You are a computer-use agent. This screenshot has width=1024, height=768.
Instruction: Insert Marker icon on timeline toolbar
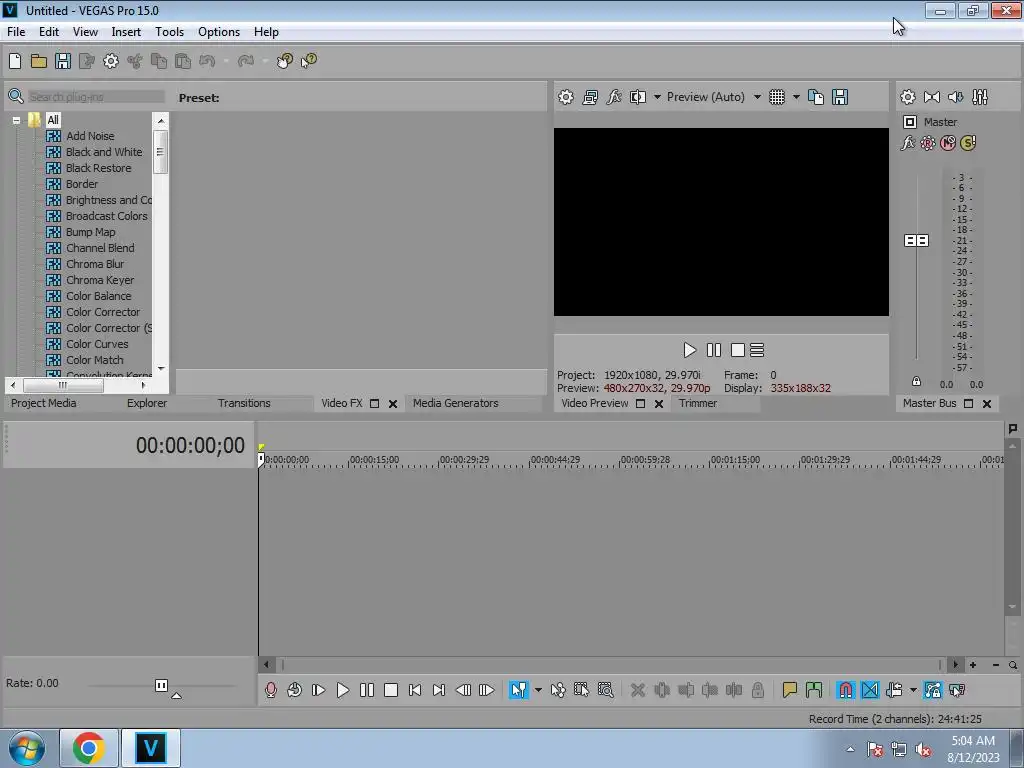[x=790, y=690]
